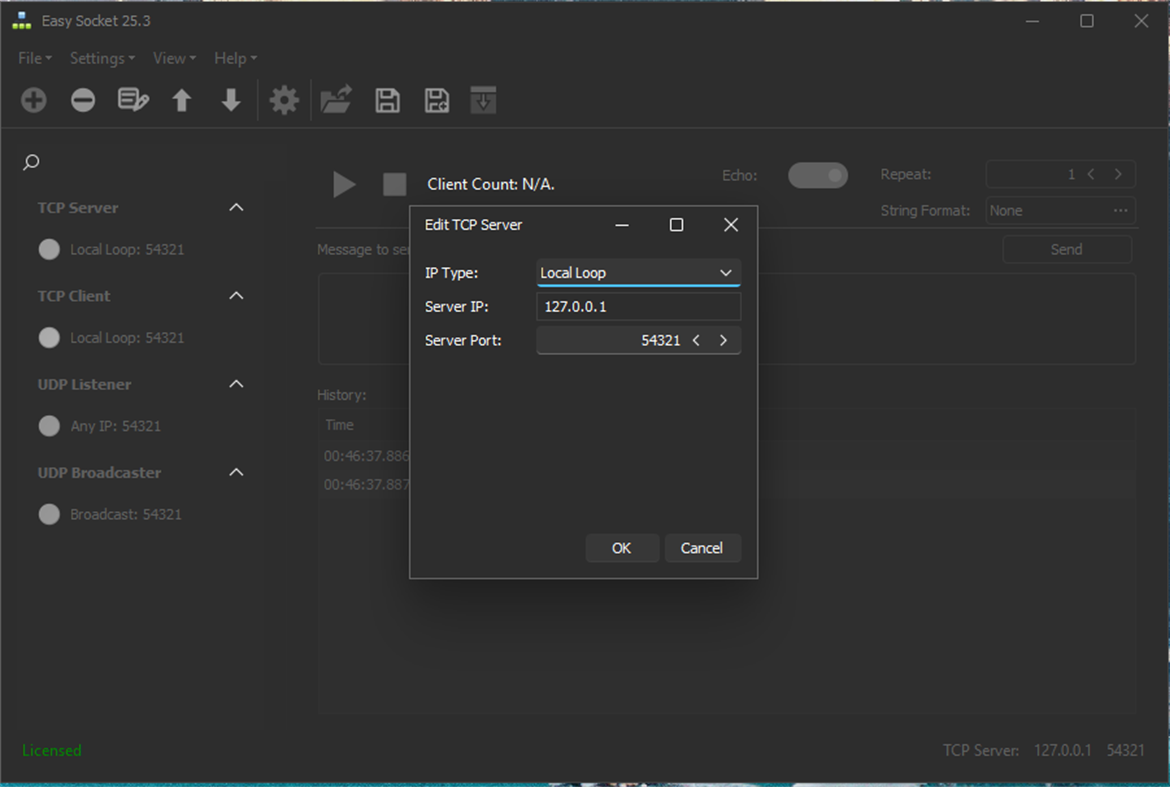Decrease Server Port value

click(696, 340)
